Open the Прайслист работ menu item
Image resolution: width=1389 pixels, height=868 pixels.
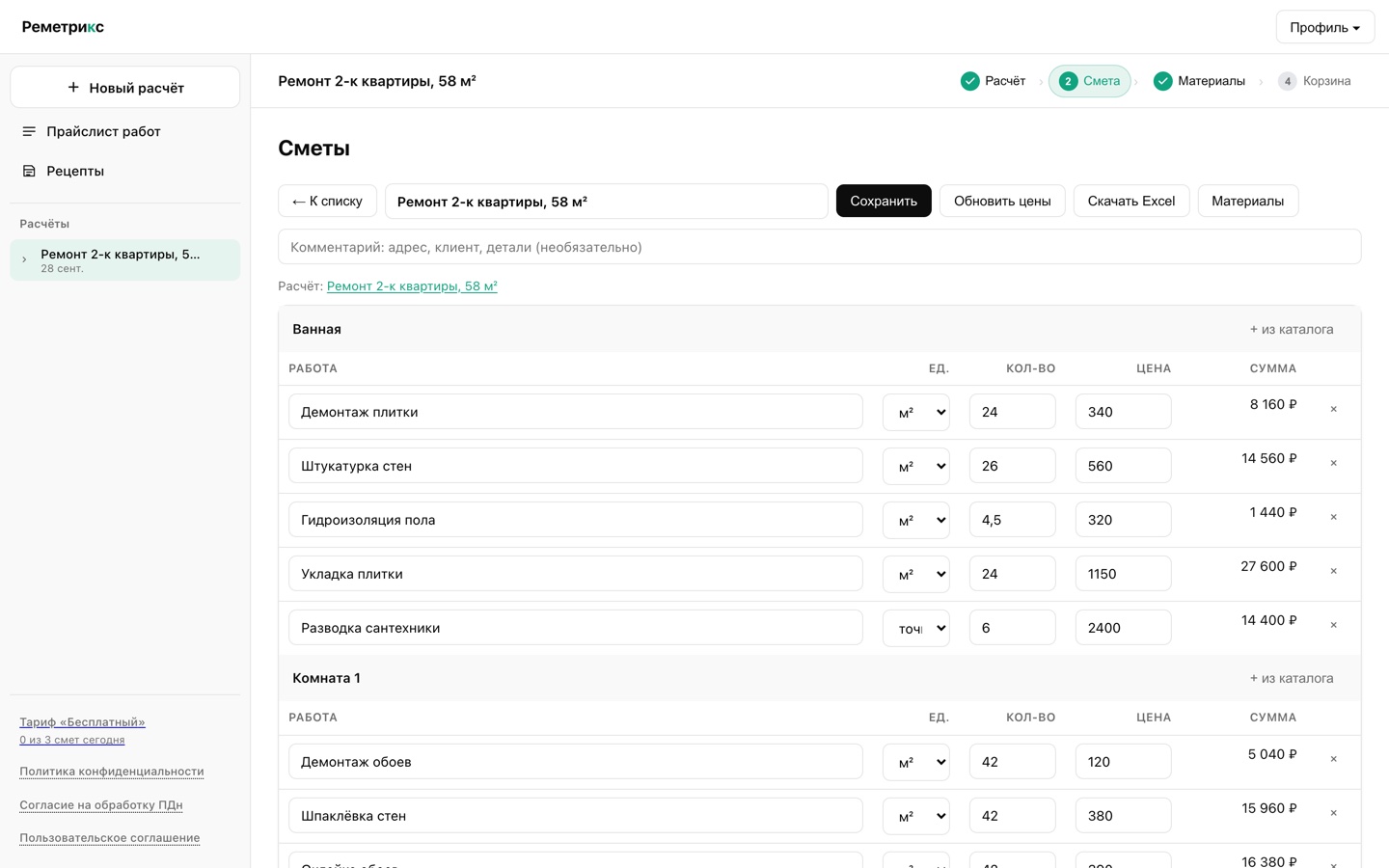125,131
